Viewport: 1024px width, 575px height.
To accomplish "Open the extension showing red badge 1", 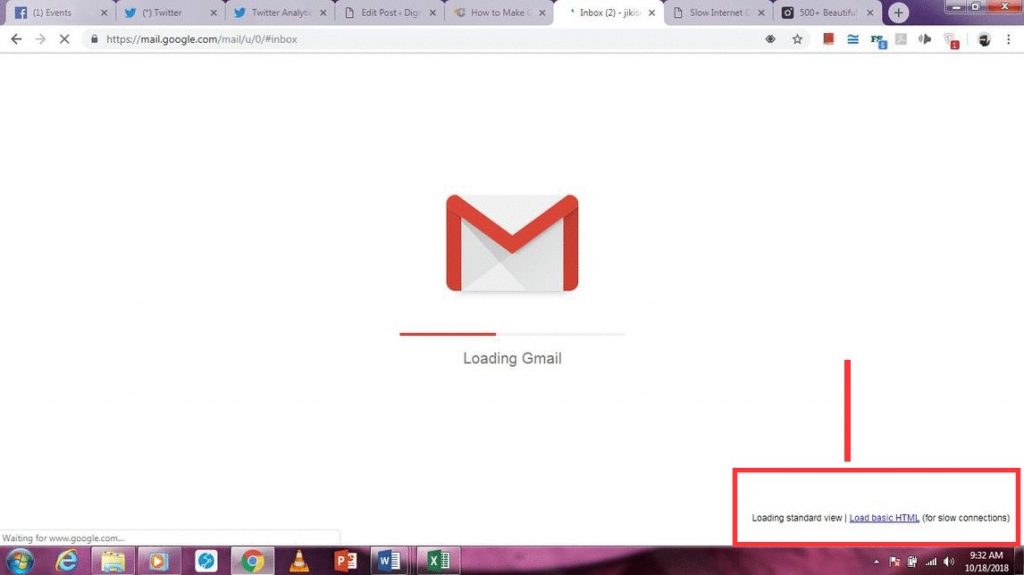I will coord(952,41).
